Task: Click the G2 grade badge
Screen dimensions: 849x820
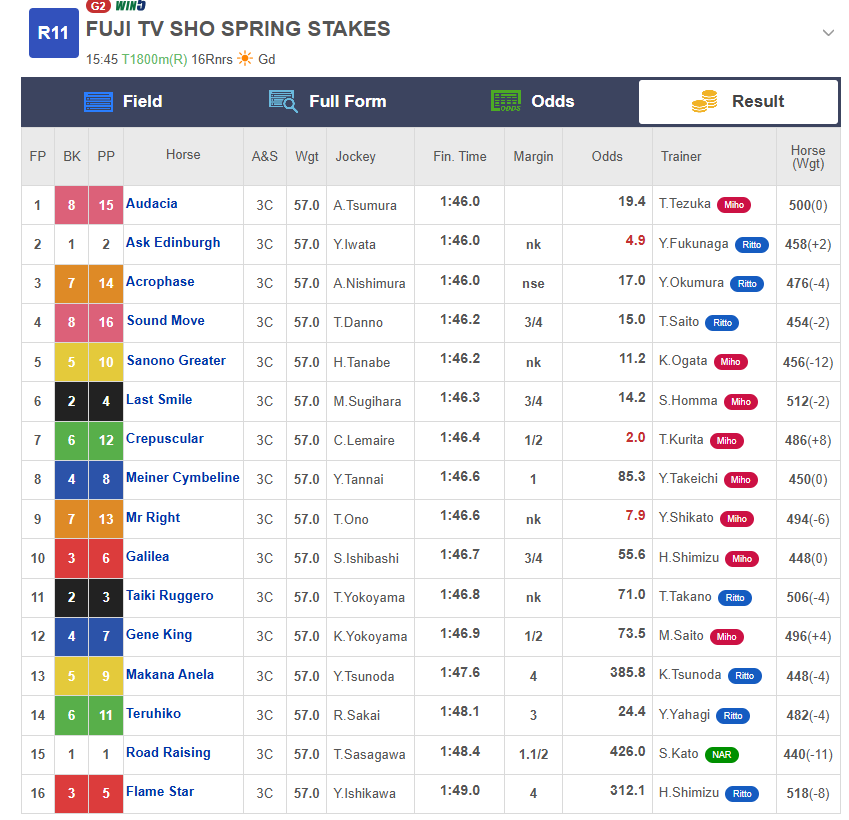Action: 98,6
